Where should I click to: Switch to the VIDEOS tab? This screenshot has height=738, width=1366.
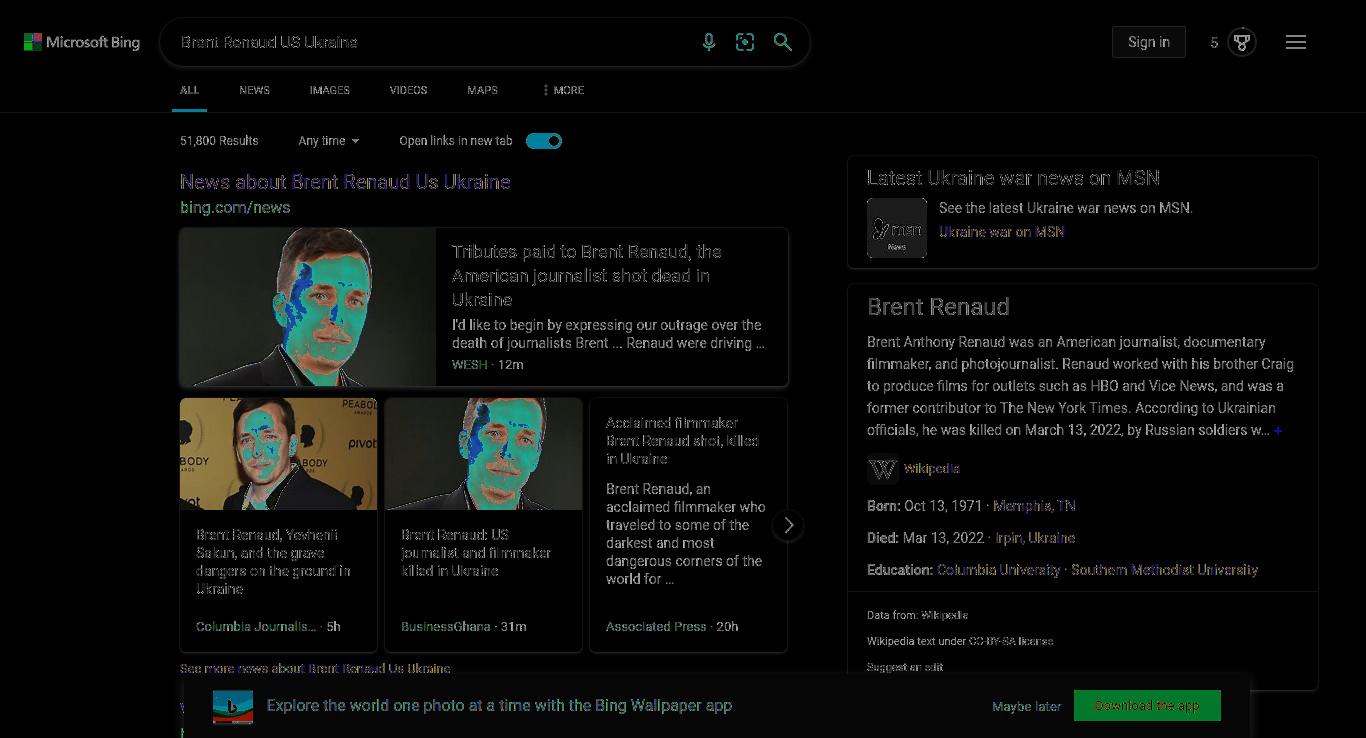tap(408, 90)
